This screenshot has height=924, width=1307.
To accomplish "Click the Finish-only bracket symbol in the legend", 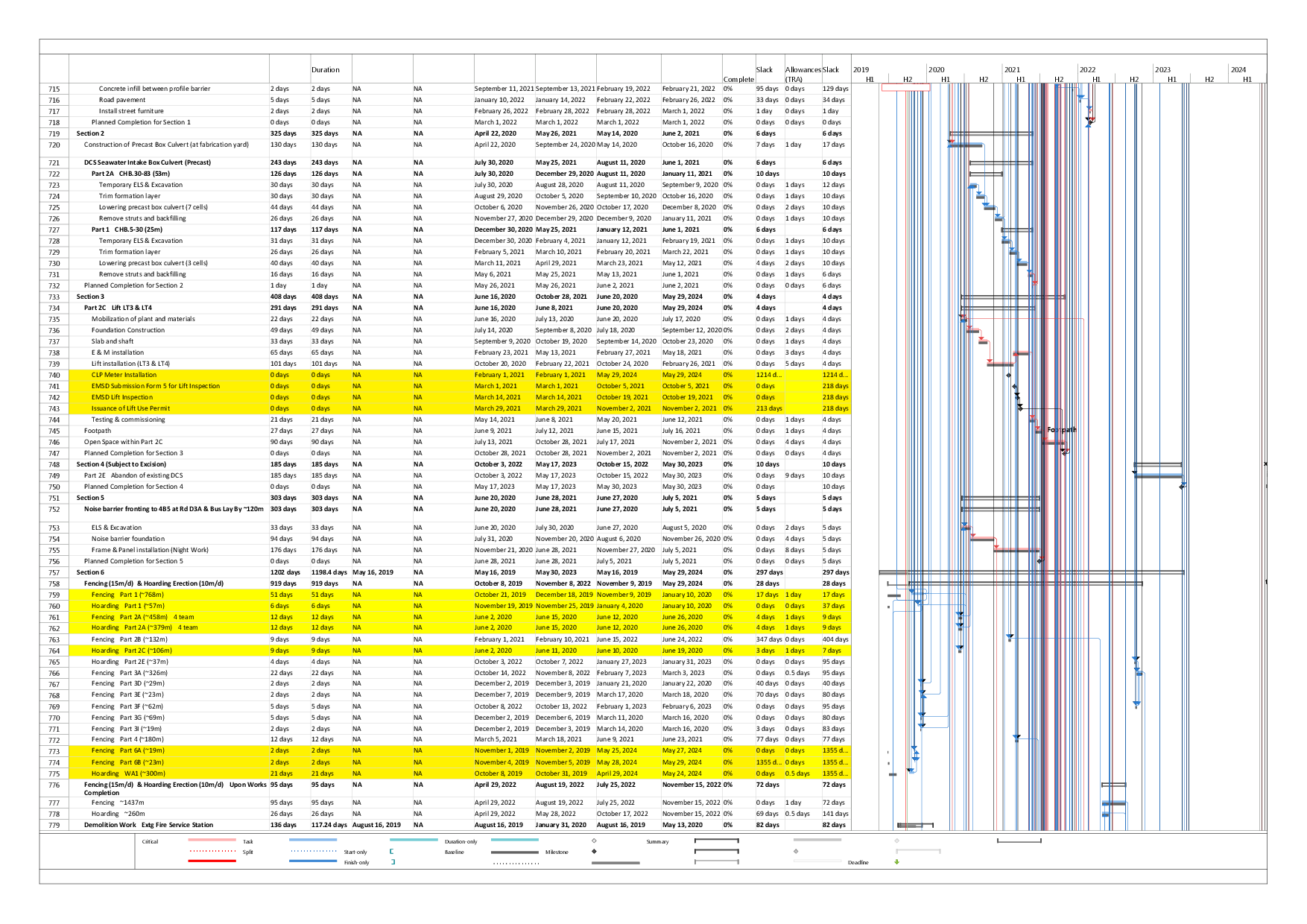I will (x=393, y=862).
